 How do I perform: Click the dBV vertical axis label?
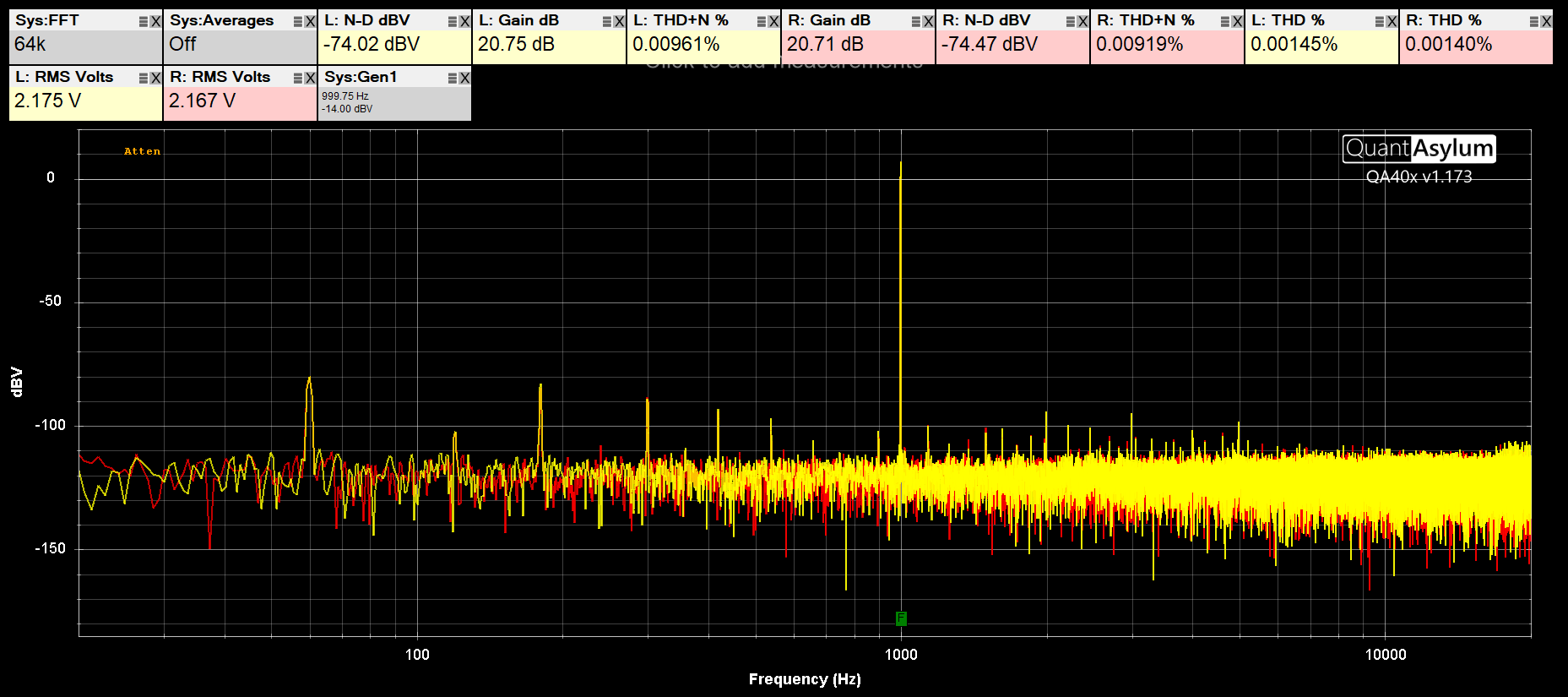pos(17,382)
